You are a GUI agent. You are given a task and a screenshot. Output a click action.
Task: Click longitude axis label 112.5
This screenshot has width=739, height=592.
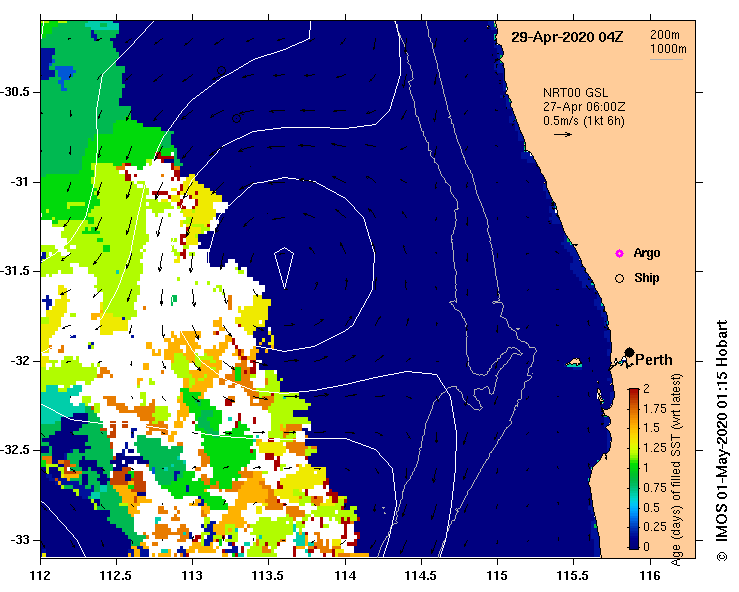click(116, 576)
